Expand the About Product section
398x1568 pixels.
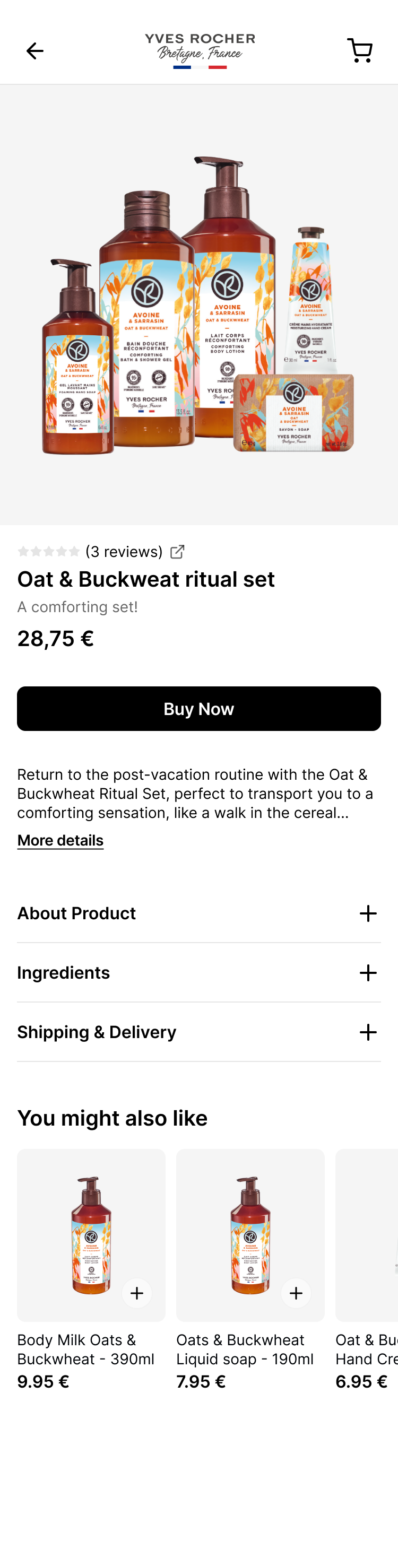[x=199, y=913]
